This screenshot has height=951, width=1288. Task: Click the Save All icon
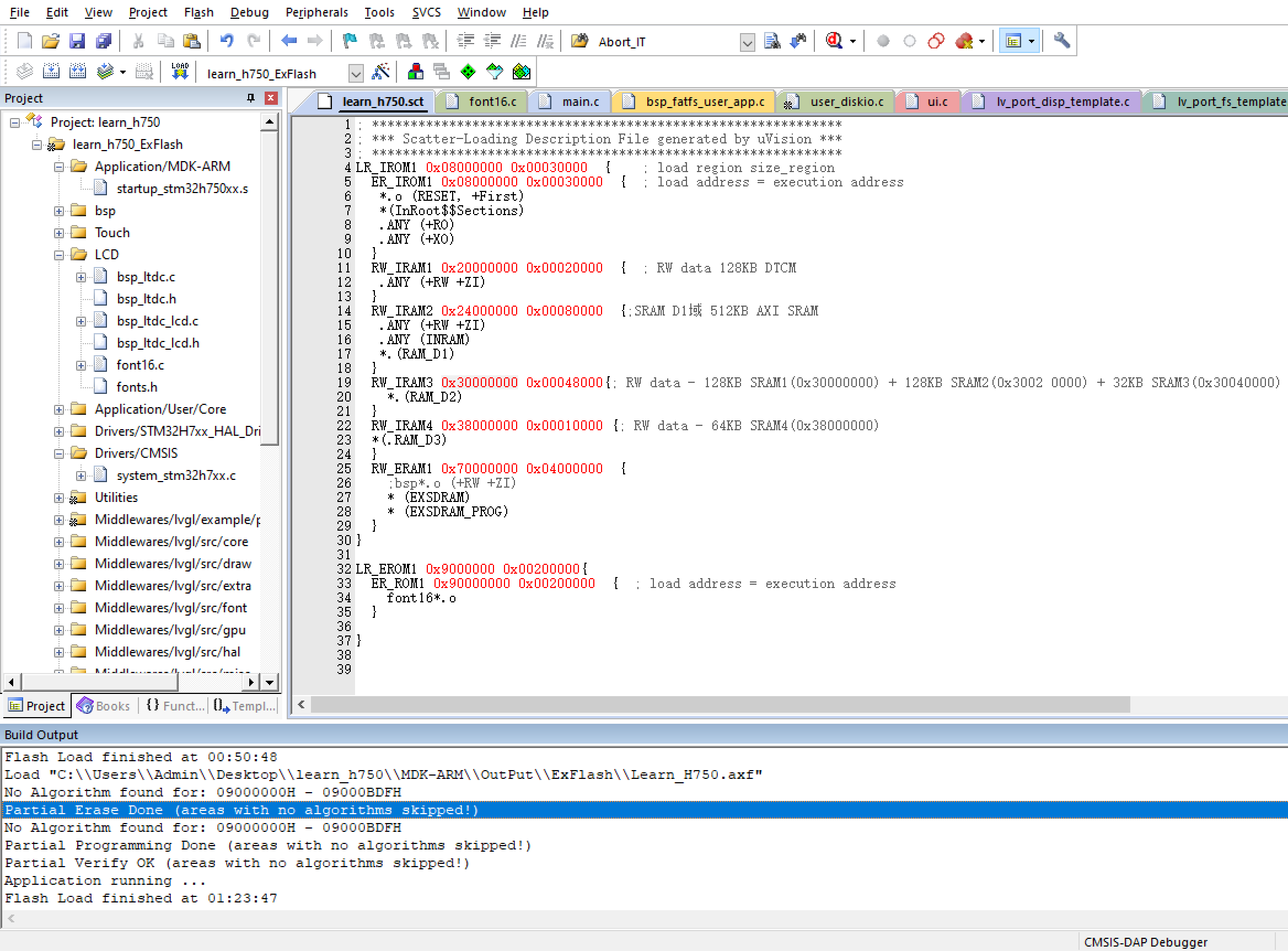coord(104,41)
